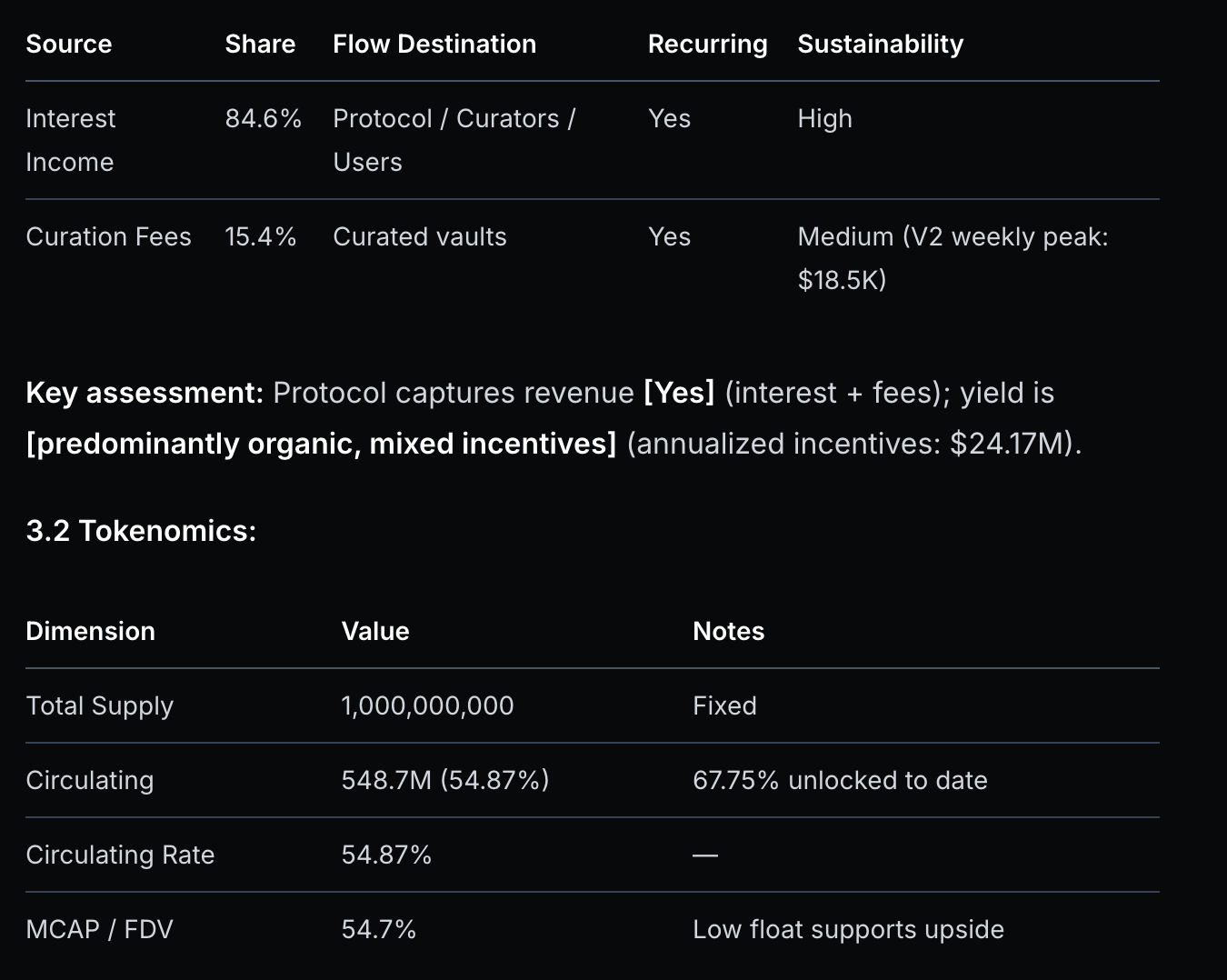Click the Curated vaults cell
Viewport: 1227px width, 980px height.
420,237
